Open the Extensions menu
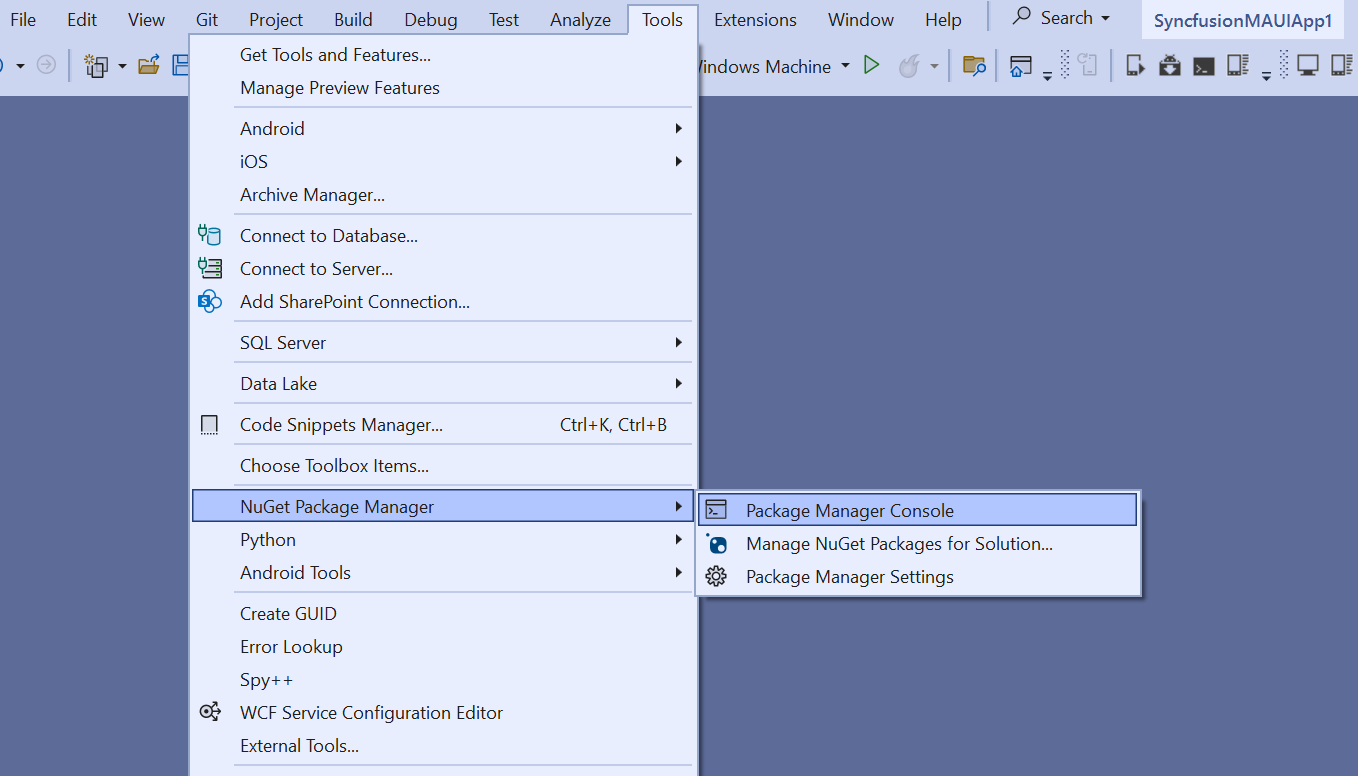 [x=756, y=20]
